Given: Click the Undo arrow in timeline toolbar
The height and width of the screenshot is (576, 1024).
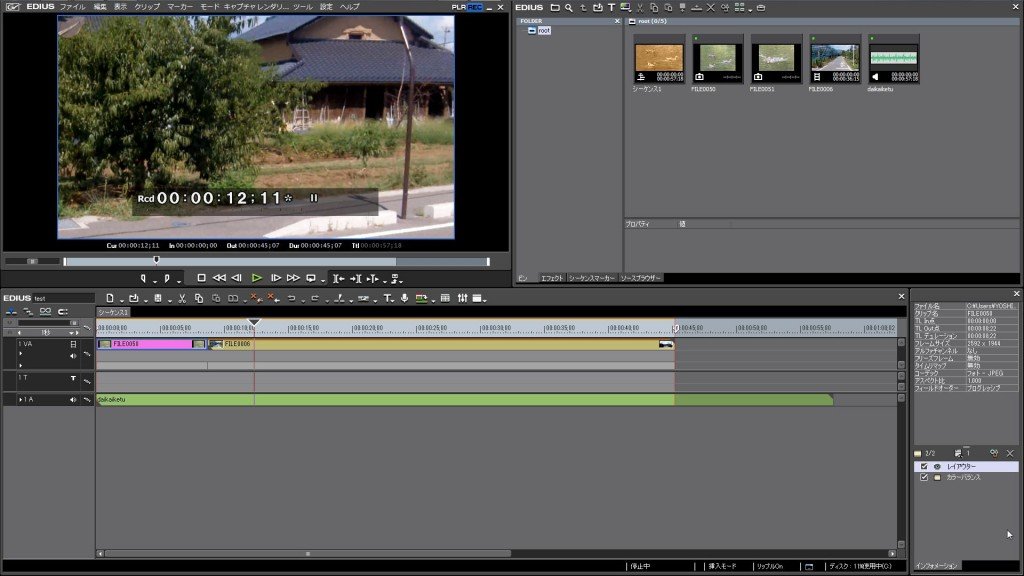Looking at the screenshot, I should tap(291, 298).
